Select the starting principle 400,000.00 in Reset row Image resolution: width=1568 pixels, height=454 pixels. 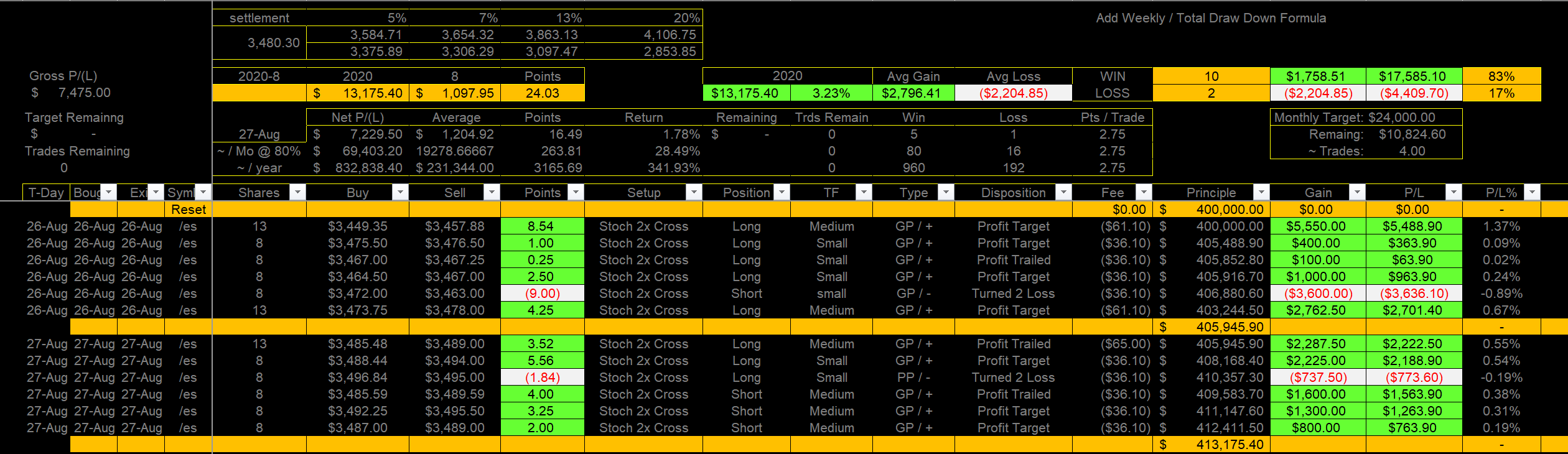click(1211, 210)
